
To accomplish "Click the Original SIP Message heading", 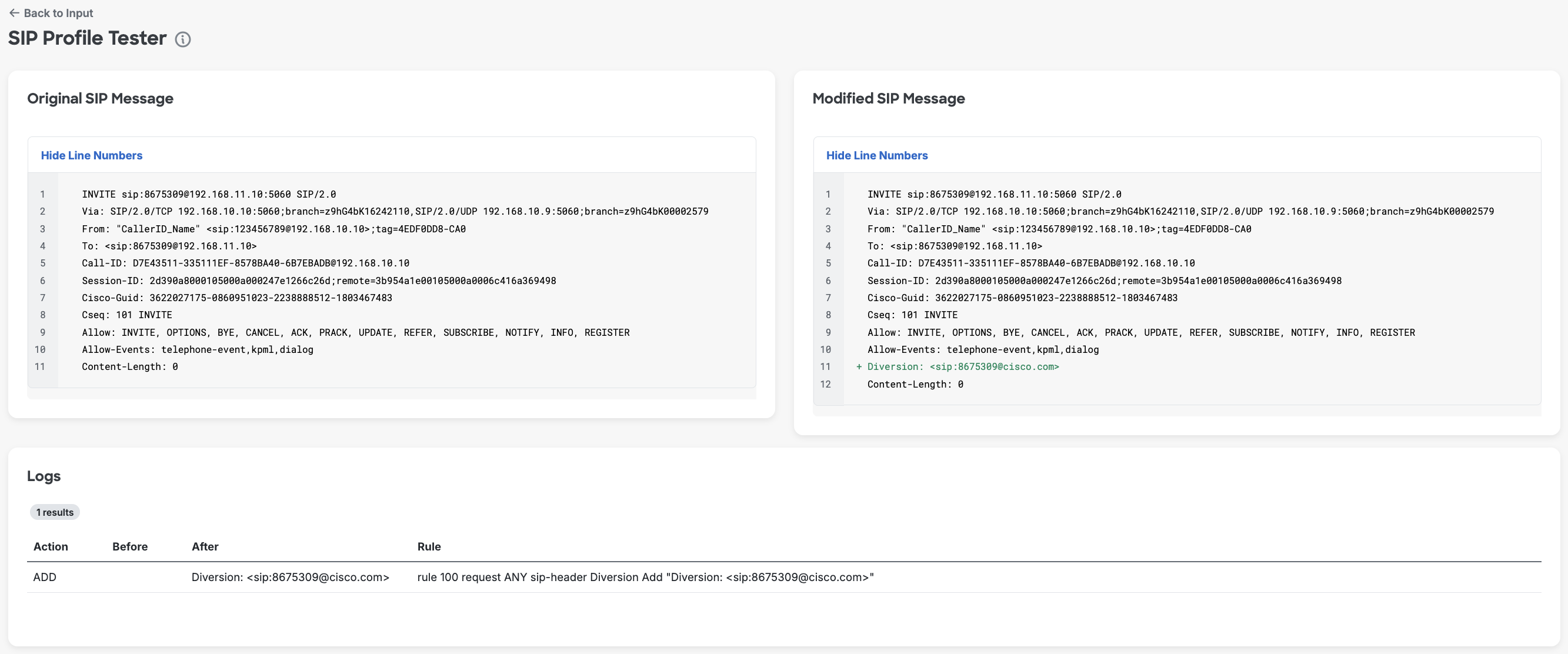I will click(101, 98).
